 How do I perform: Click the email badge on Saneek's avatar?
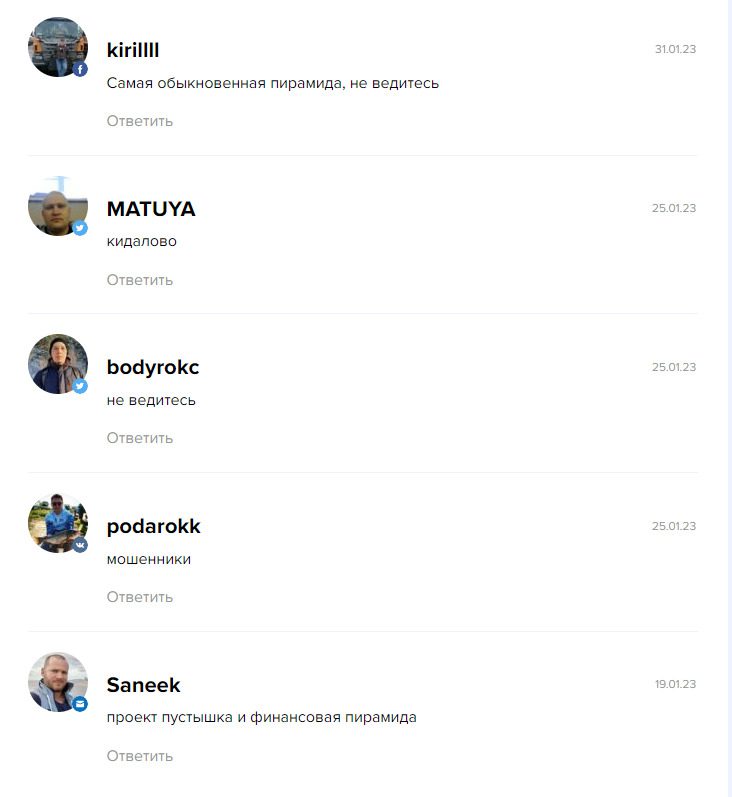80,704
